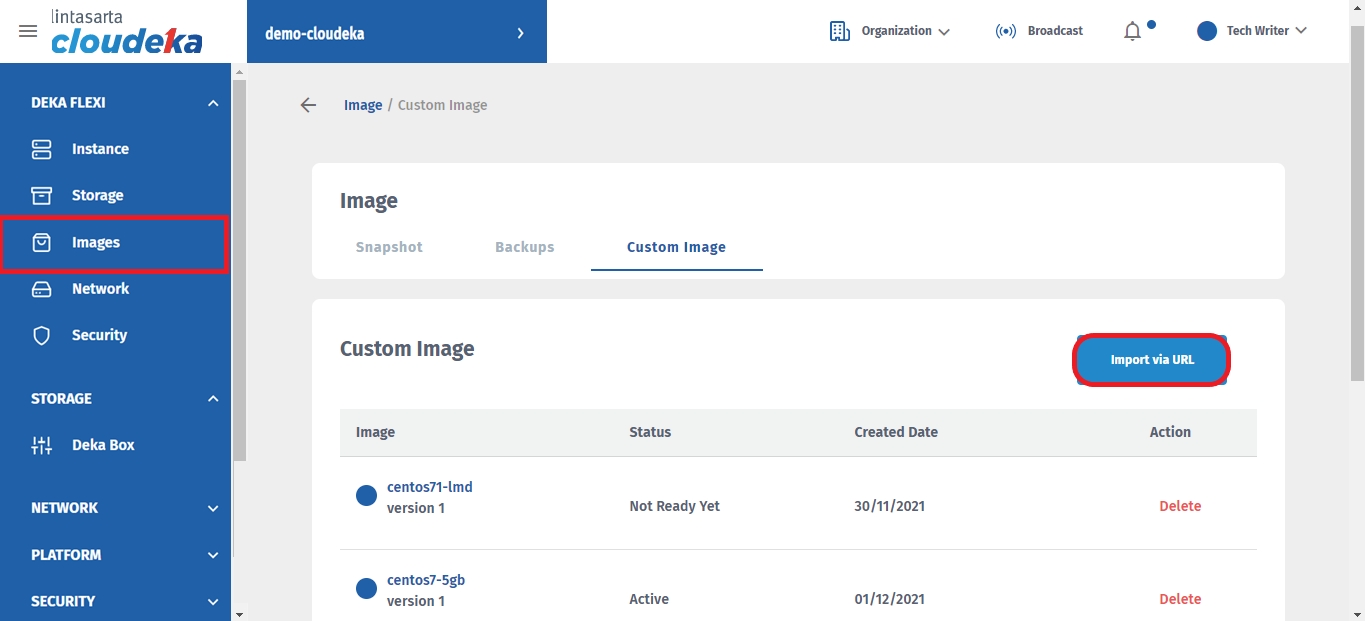The height and width of the screenshot is (621, 1366).
Task: Open the Organization dropdown
Action: [890, 31]
